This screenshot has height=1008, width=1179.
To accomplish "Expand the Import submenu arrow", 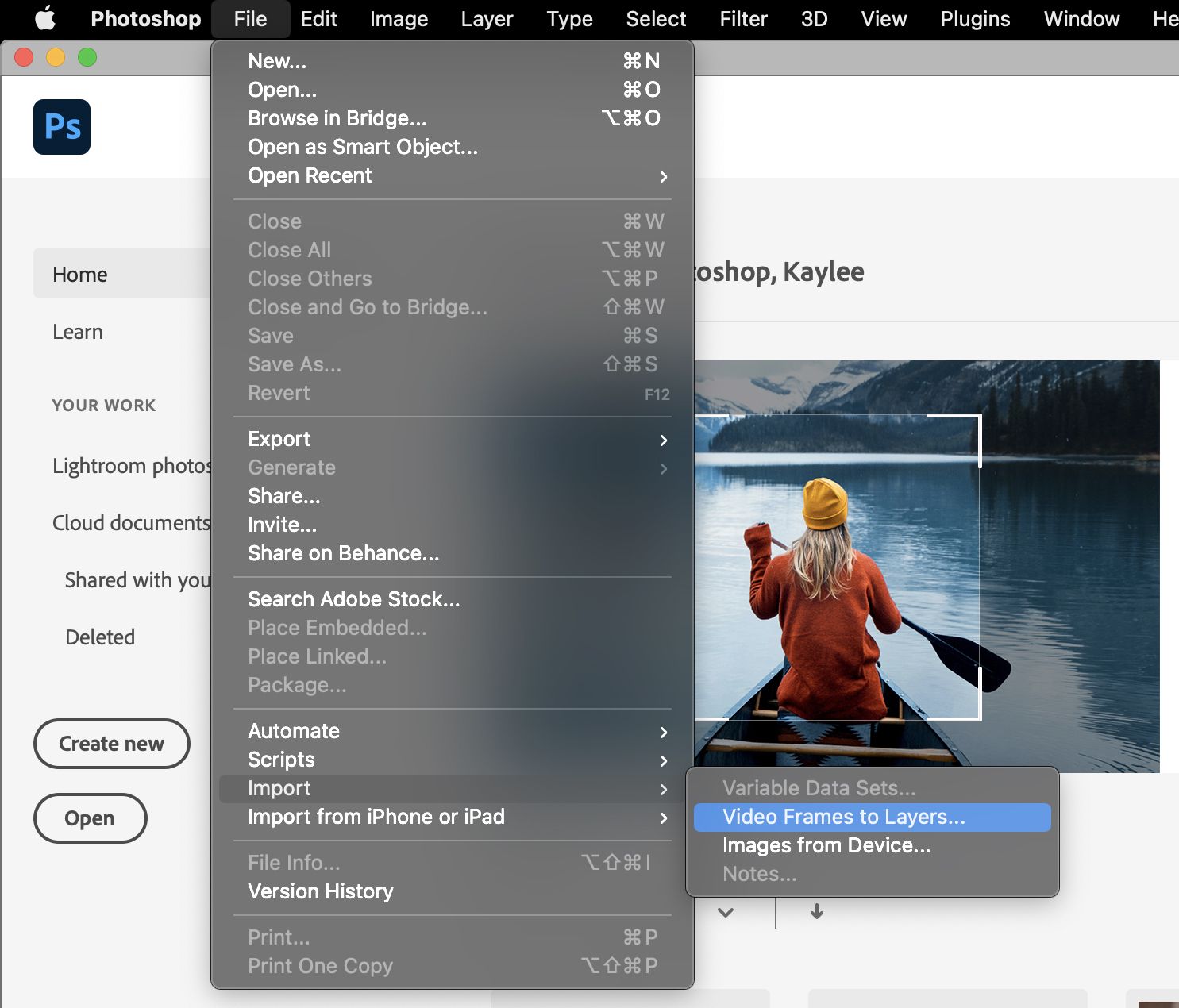I will 664,789.
